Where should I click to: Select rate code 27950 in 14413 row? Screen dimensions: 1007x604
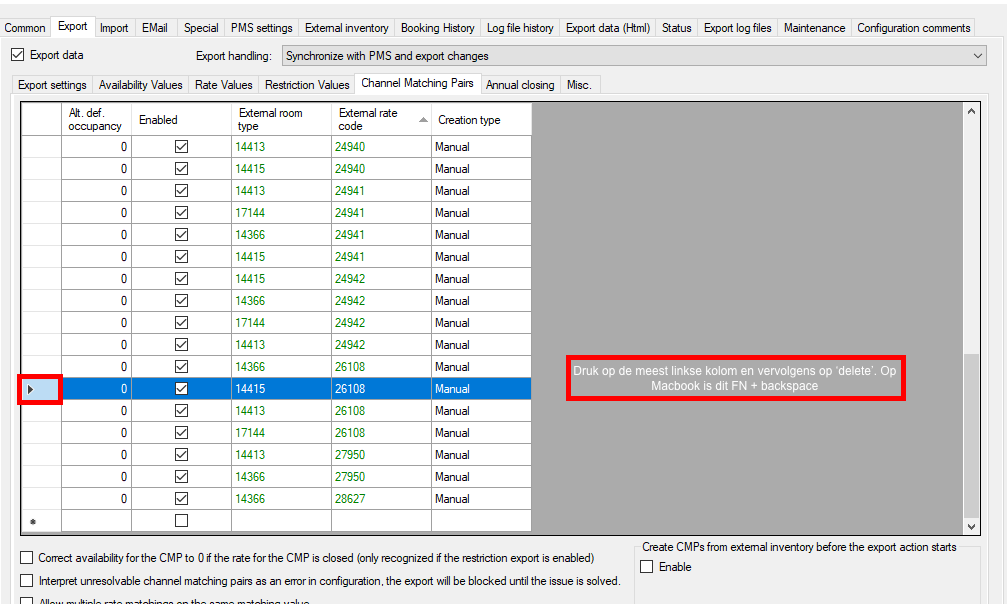pyautogui.click(x=381, y=454)
